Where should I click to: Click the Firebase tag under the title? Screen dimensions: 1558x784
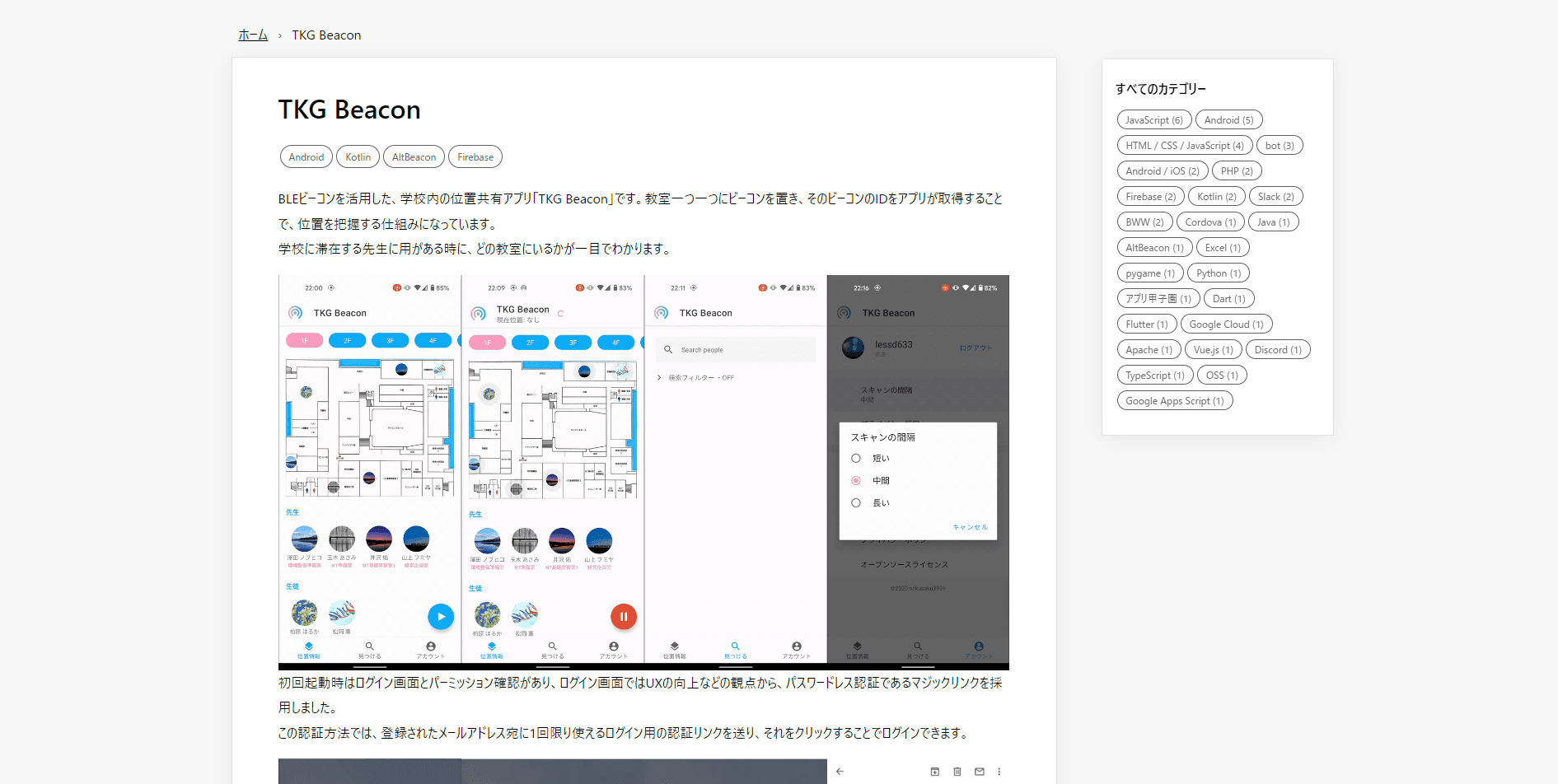(475, 156)
